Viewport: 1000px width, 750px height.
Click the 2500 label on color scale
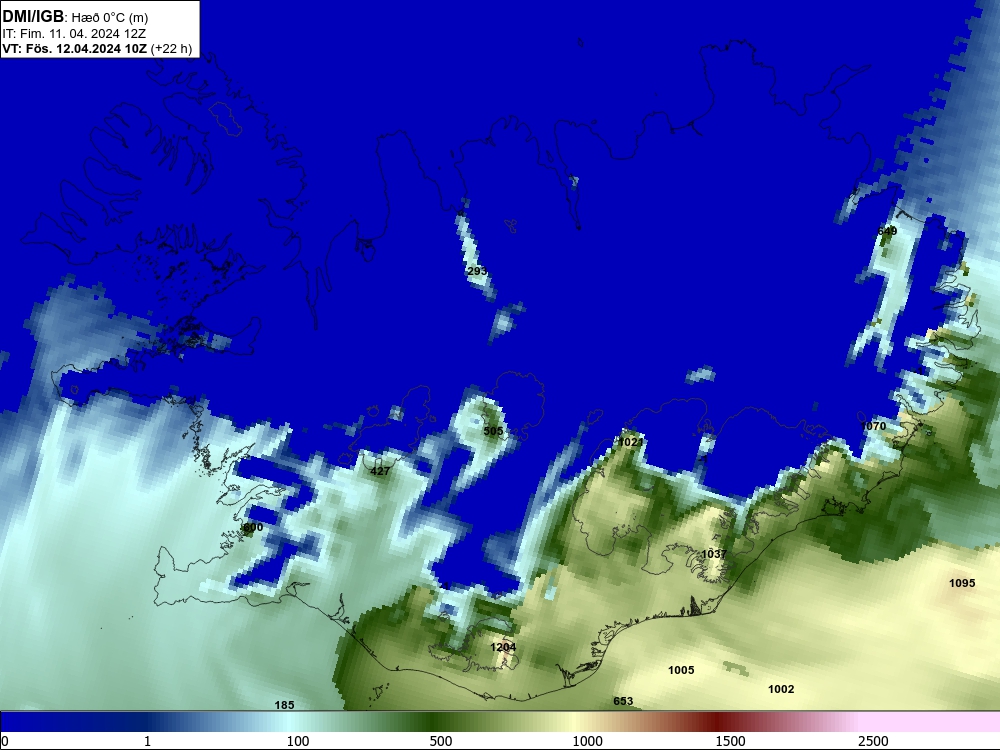click(x=873, y=741)
